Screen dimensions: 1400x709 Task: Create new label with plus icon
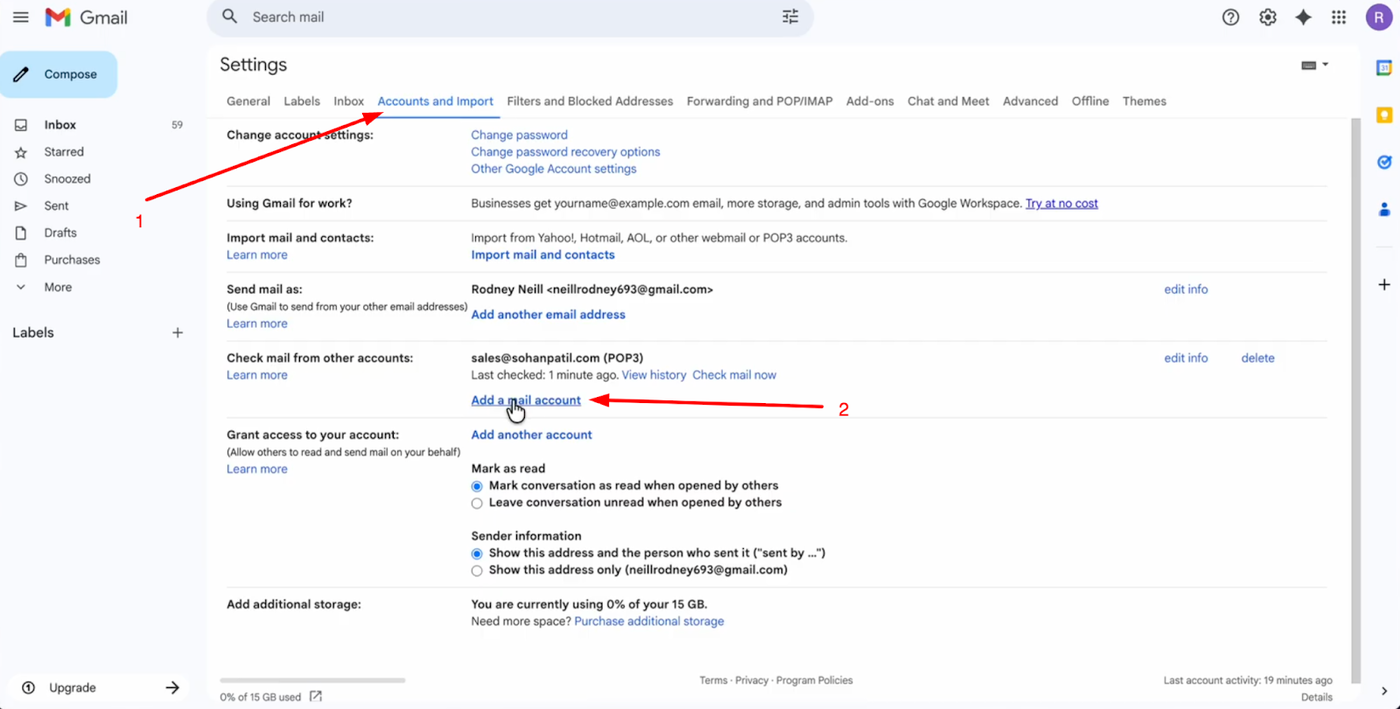pyautogui.click(x=177, y=333)
